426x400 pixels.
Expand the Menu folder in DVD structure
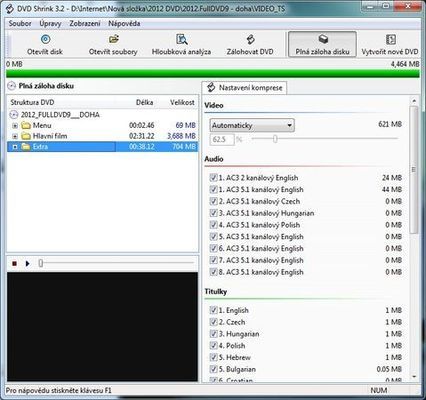(15, 126)
